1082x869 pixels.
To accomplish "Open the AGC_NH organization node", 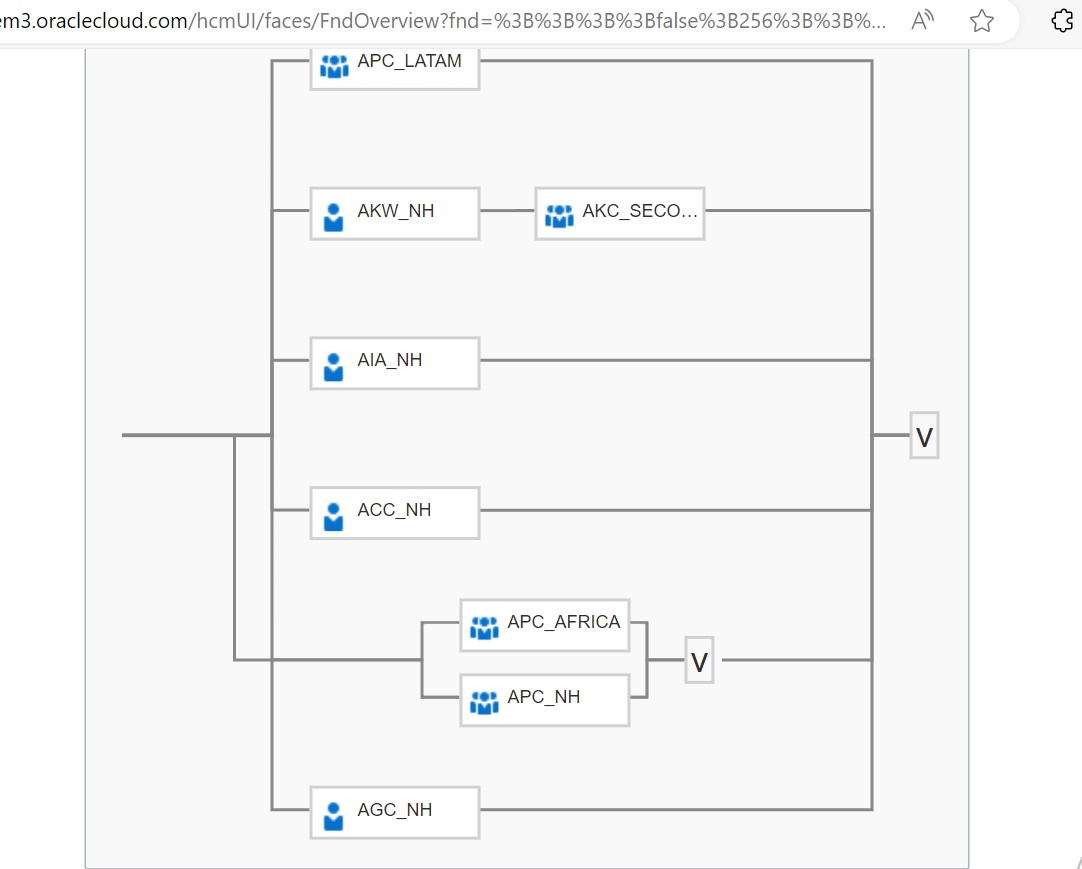I will 394,812.
